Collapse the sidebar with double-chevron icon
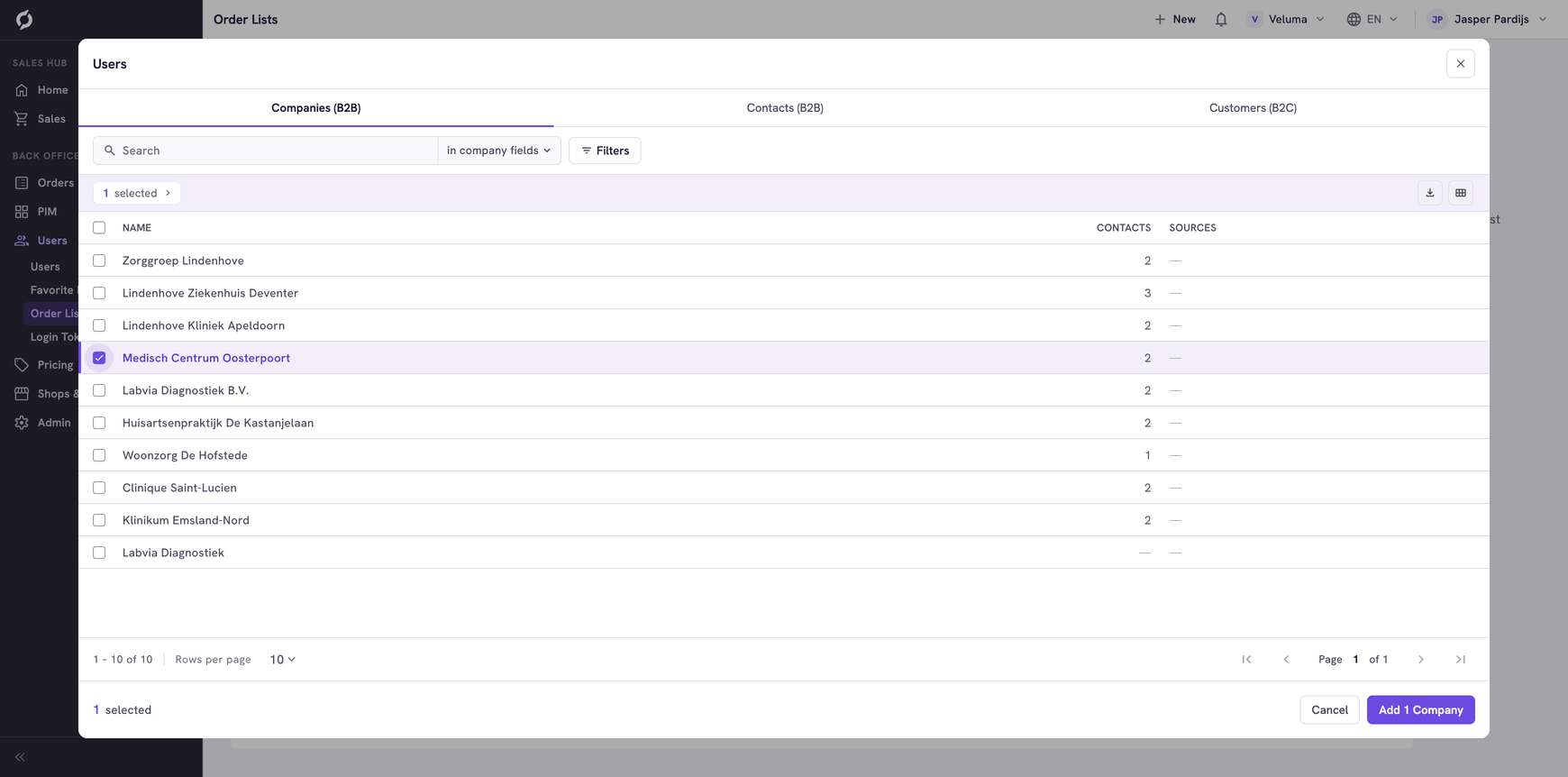 20,757
